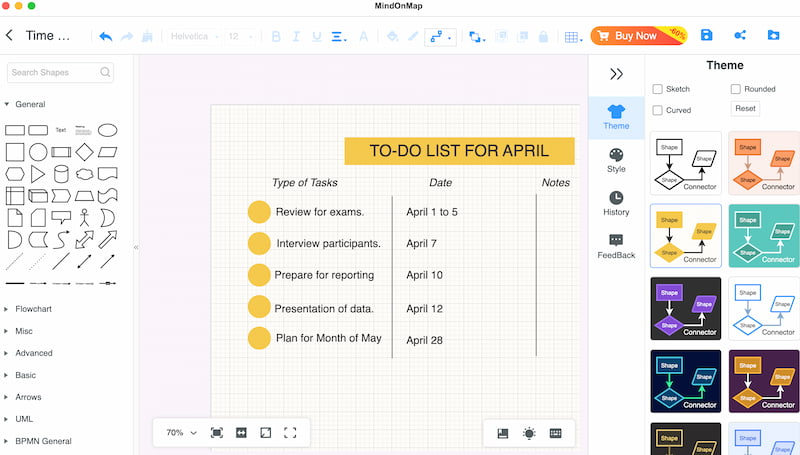Click the share icon
This screenshot has width=800, height=455.
point(740,35)
